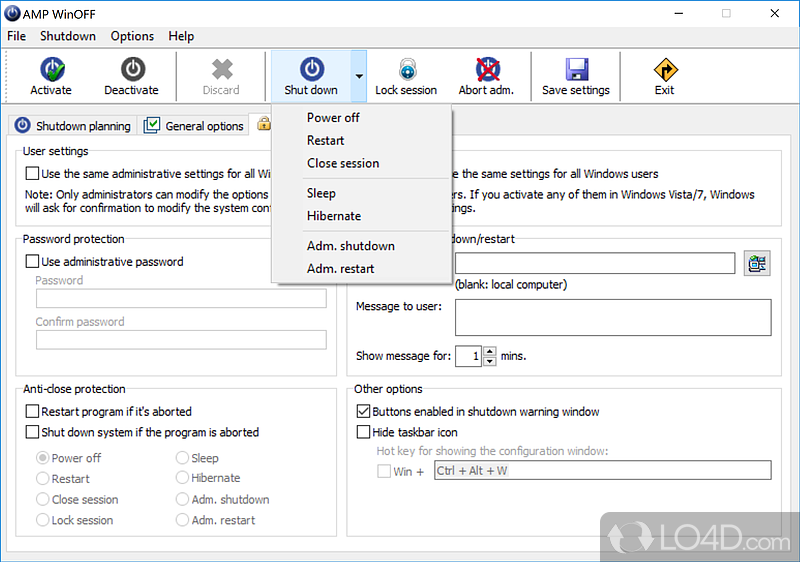This screenshot has height=562, width=800.
Task: Click the Exit toolbar icon
Action: tap(665, 69)
